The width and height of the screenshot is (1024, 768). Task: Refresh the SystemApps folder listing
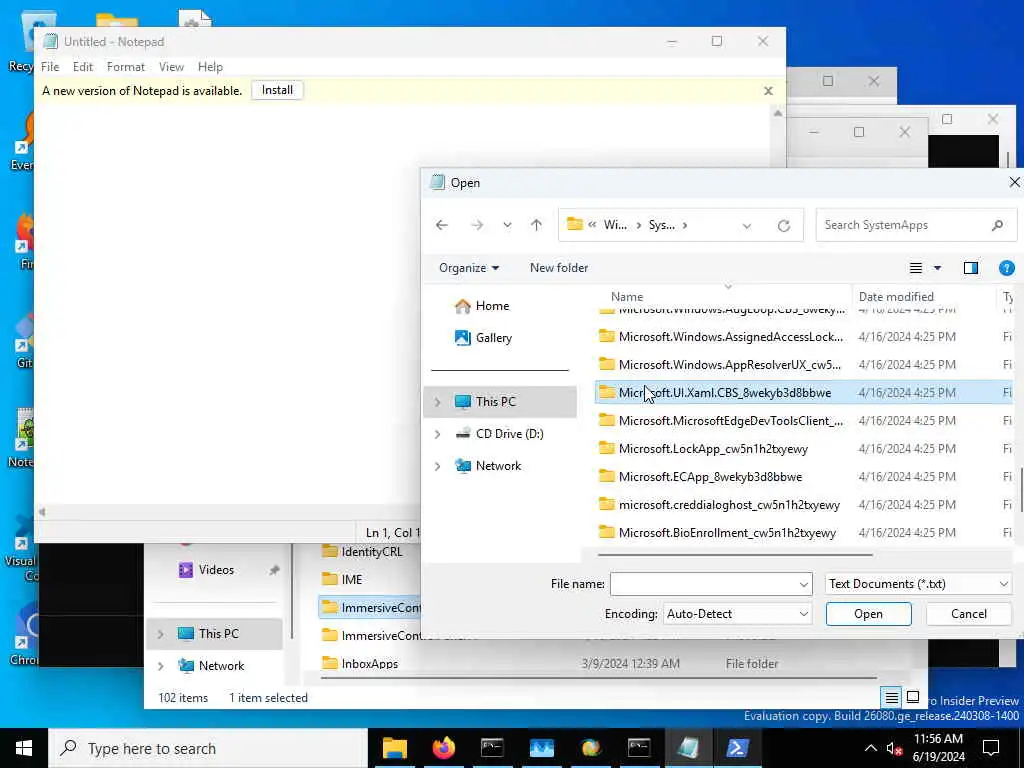coord(784,225)
